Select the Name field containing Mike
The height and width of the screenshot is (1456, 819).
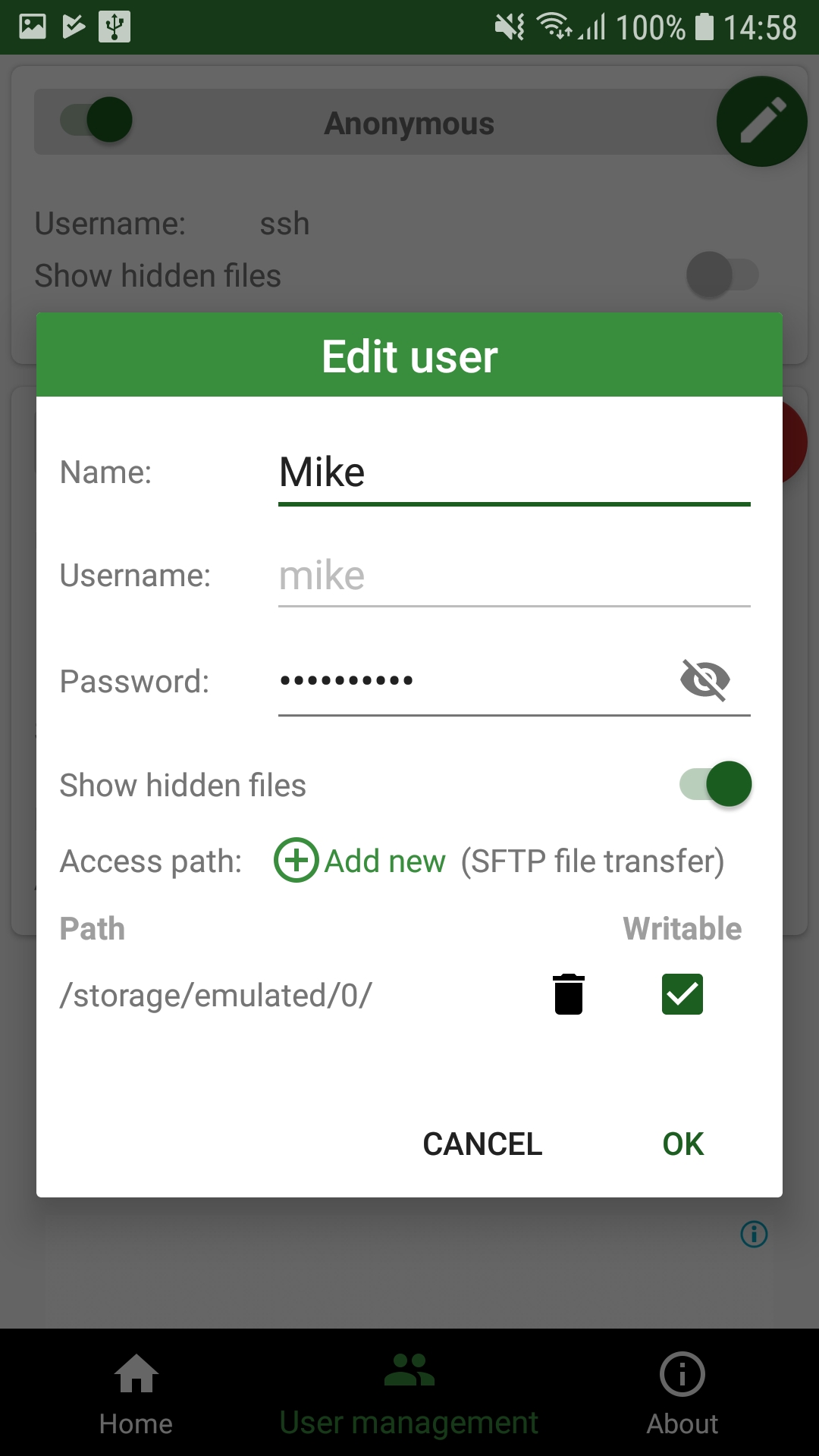[514, 472]
